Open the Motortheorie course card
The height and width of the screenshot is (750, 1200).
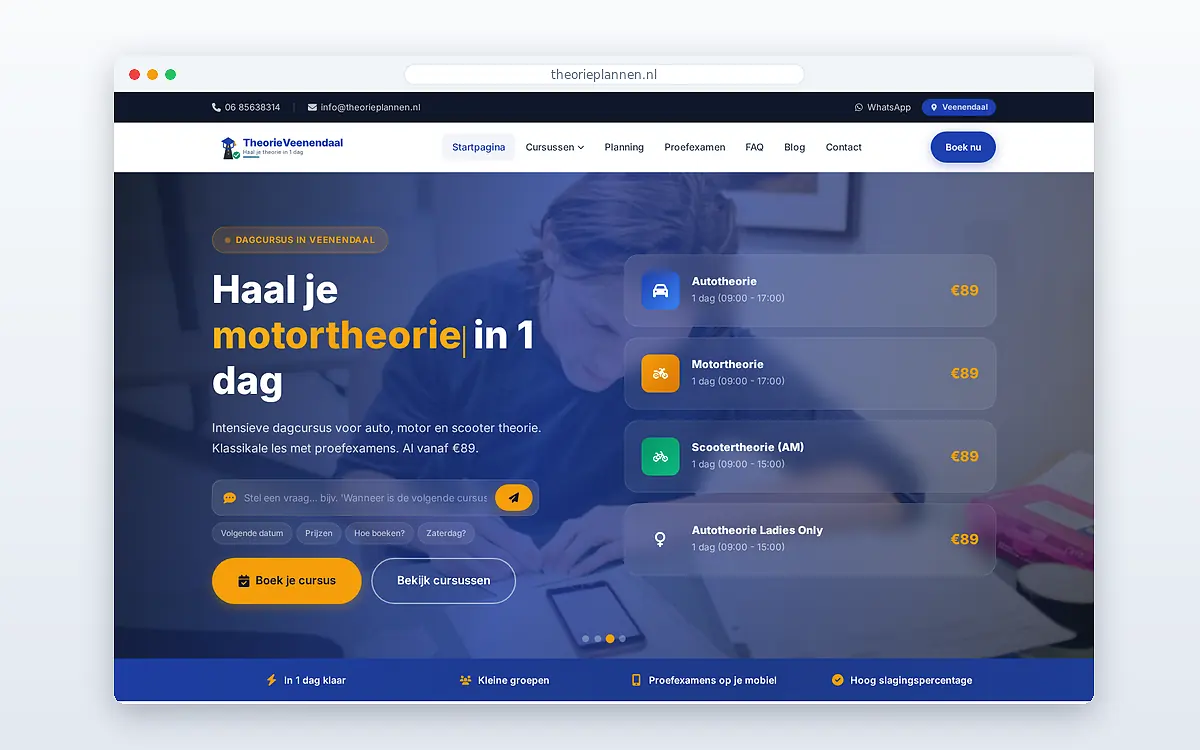(810, 373)
